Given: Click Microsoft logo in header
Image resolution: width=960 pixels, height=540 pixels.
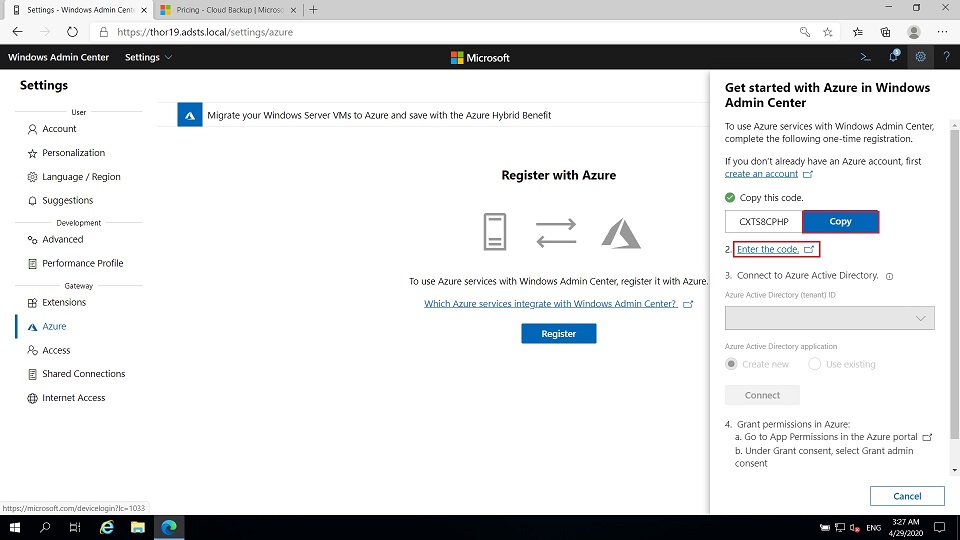Looking at the screenshot, I should (480, 58).
